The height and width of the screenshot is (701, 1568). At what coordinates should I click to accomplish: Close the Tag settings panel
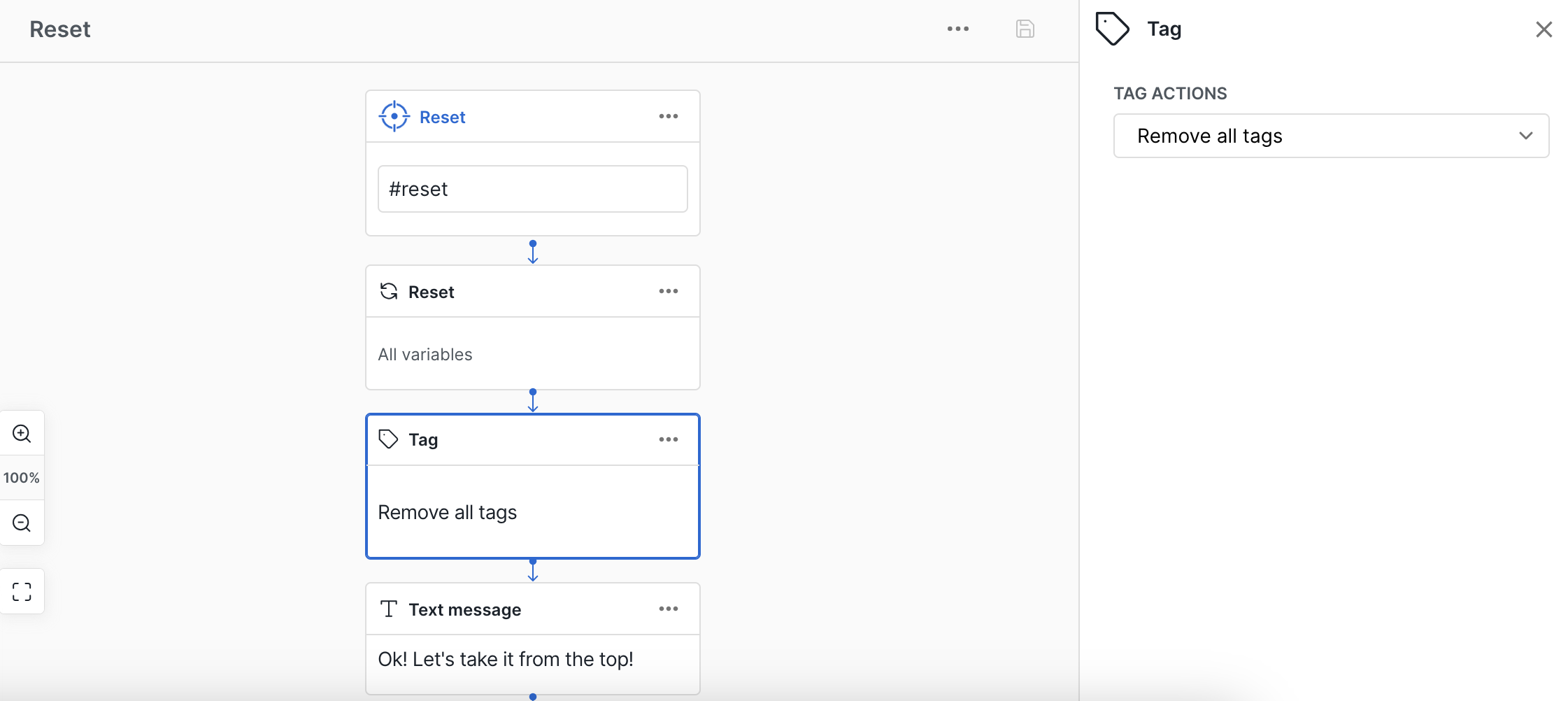pos(1544,29)
